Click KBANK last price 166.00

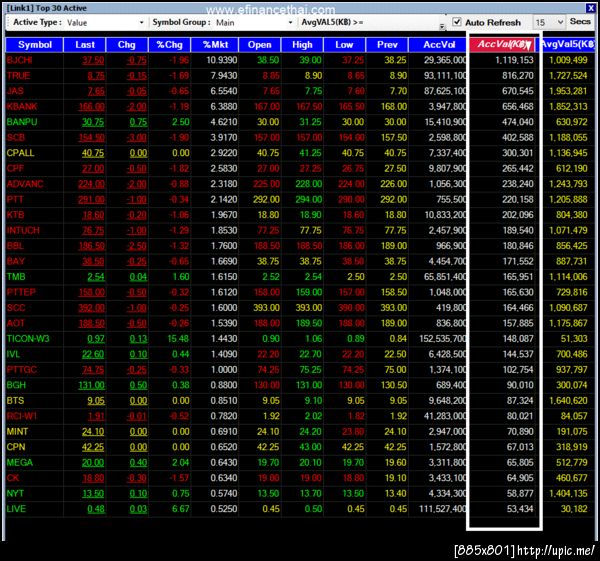point(91,107)
